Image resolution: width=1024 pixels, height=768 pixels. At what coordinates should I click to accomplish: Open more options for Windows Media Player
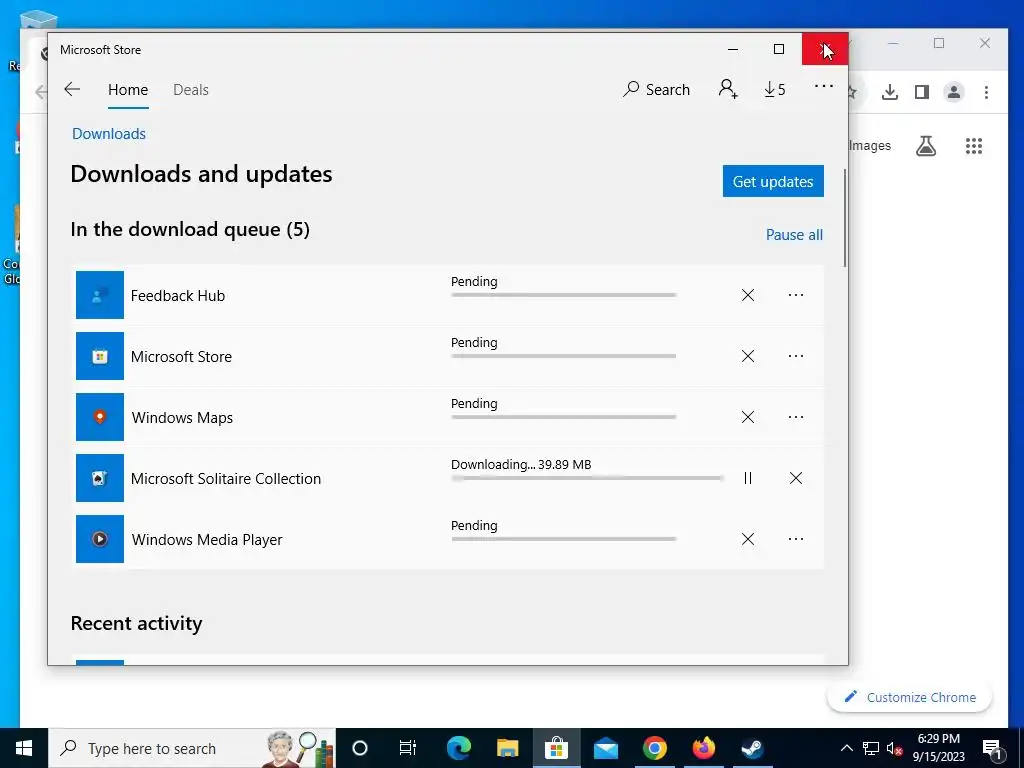(x=795, y=539)
